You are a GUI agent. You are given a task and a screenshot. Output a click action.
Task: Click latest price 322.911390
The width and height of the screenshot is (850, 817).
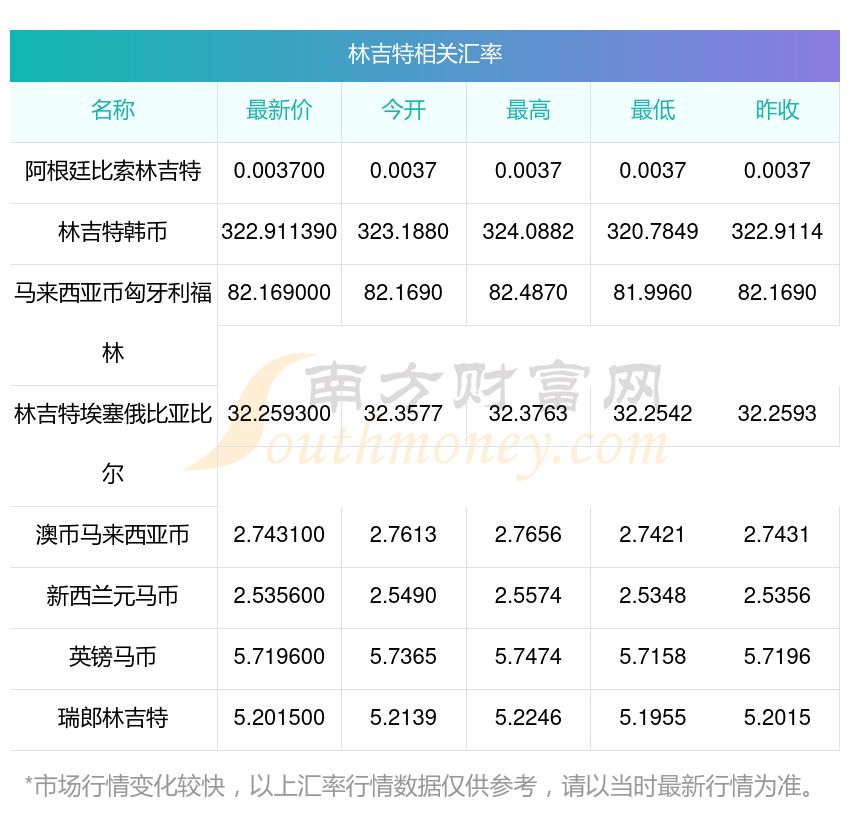[279, 232]
